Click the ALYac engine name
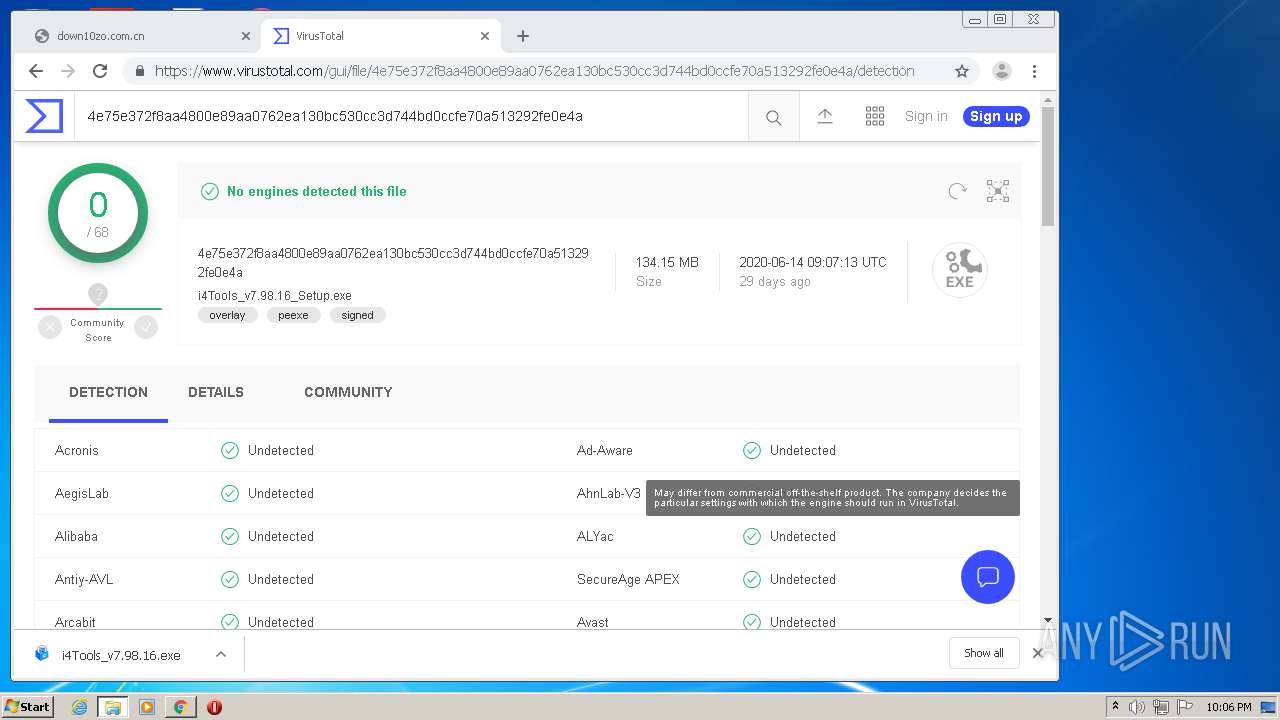1280x720 pixels. (595, 536)
